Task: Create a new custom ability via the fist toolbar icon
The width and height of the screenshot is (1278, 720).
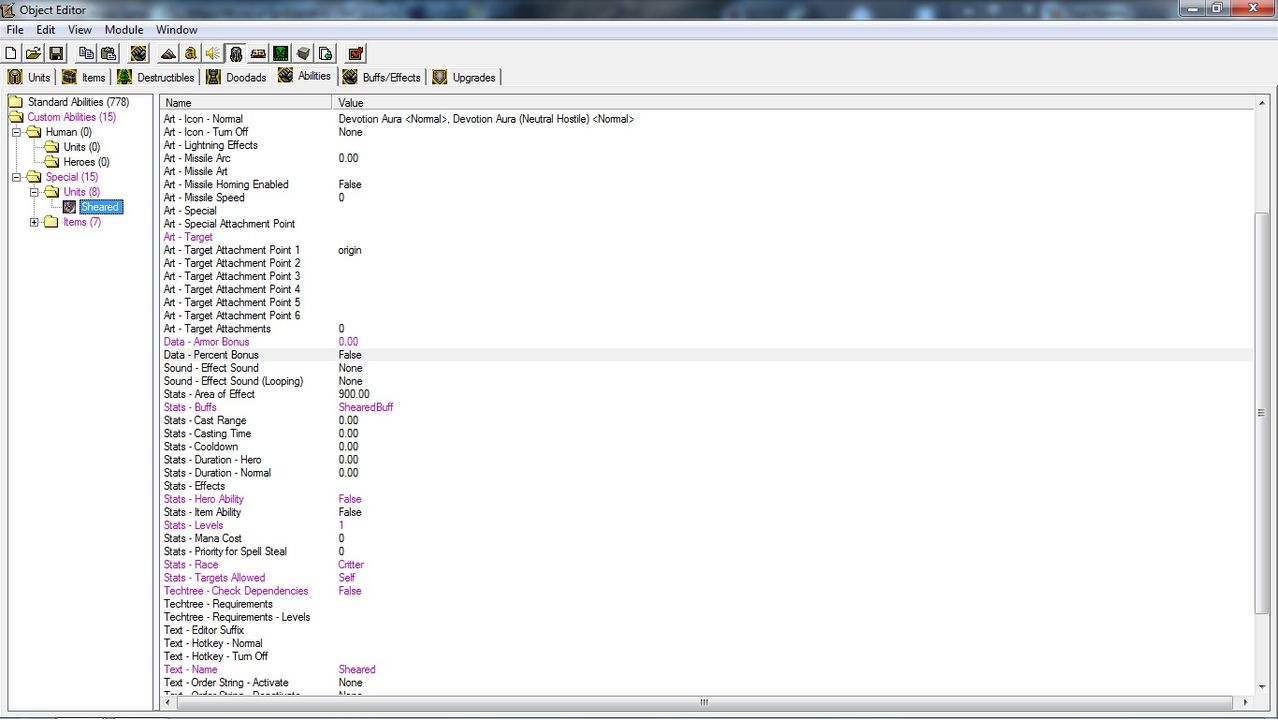Action: pyautogui.click(x=139, y=53)
